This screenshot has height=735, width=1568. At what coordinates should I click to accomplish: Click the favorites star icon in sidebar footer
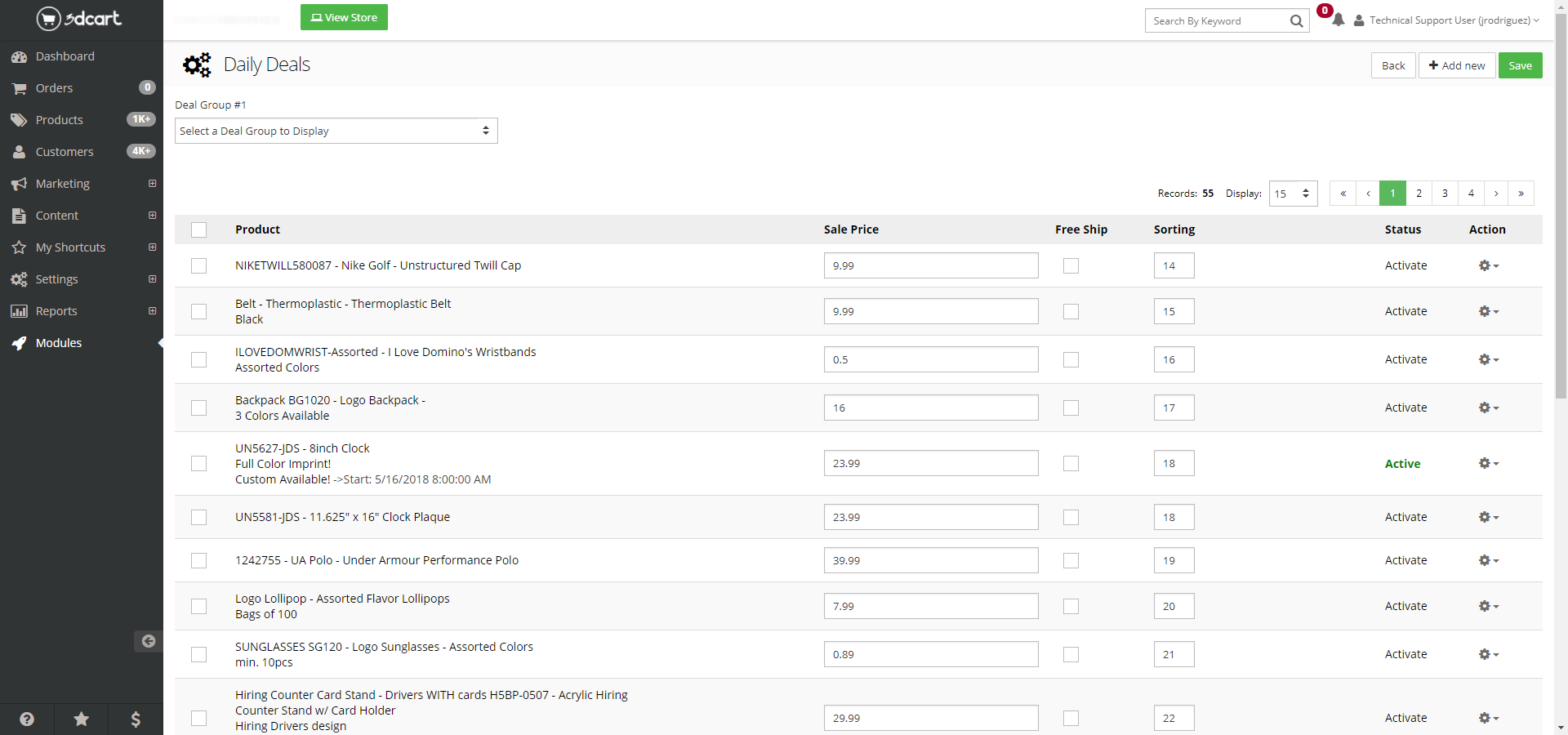82,719
